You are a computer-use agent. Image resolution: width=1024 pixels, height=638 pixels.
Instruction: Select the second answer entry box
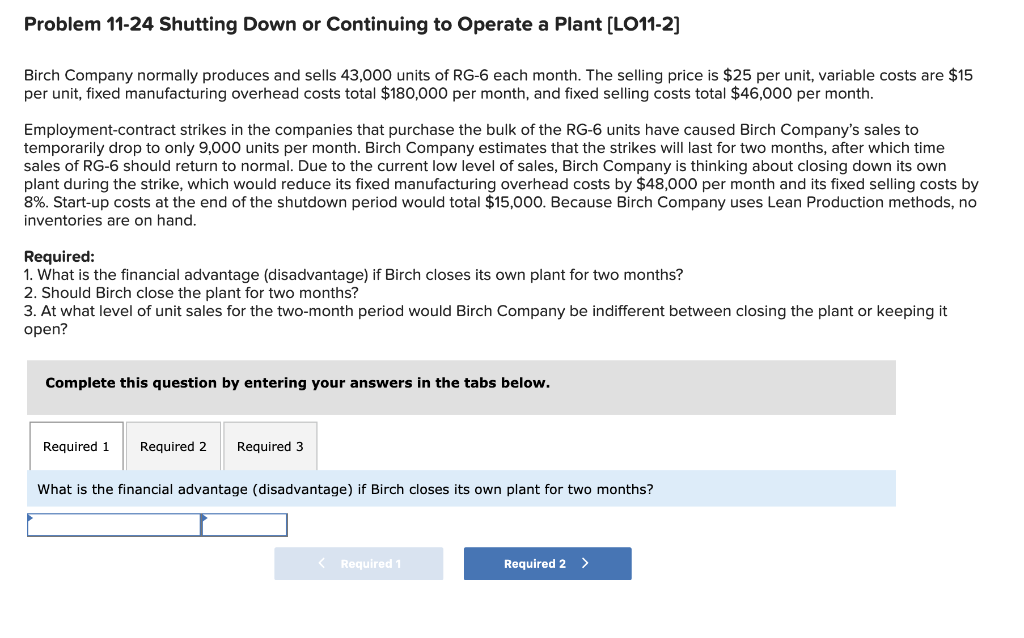pyautogui.click(x=243, y=524)
